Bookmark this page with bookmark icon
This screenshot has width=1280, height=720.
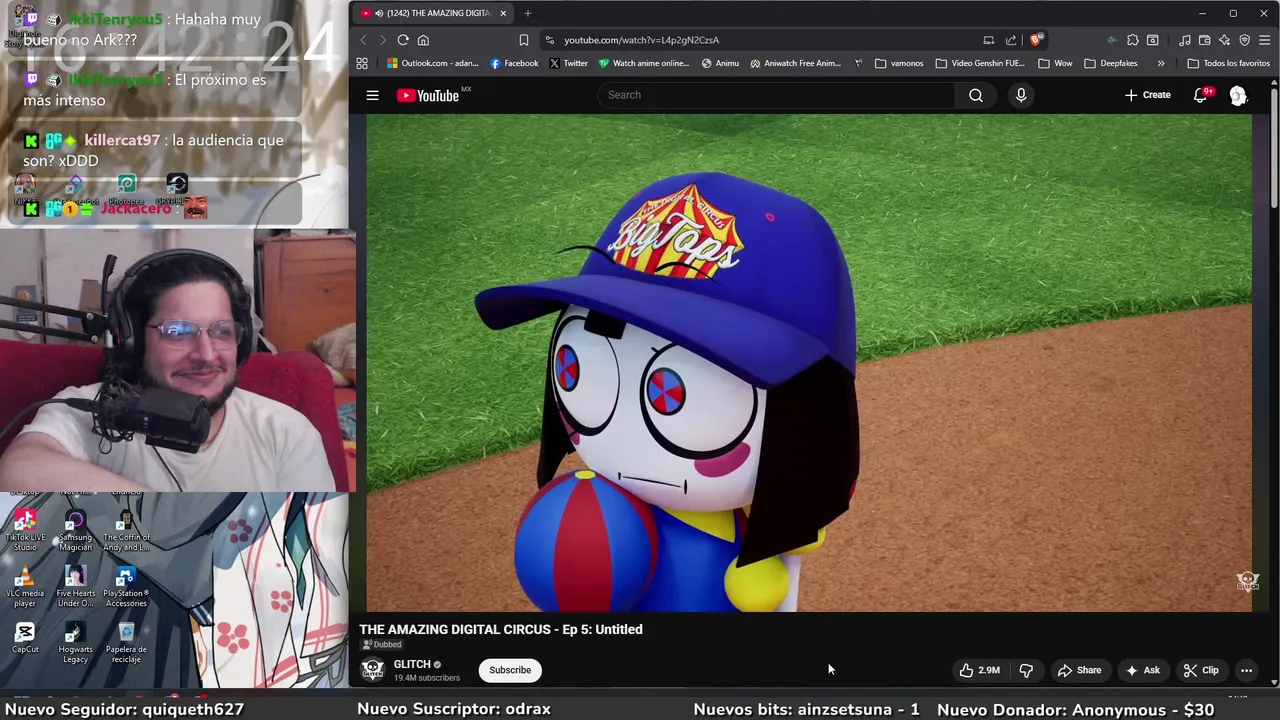523,40
